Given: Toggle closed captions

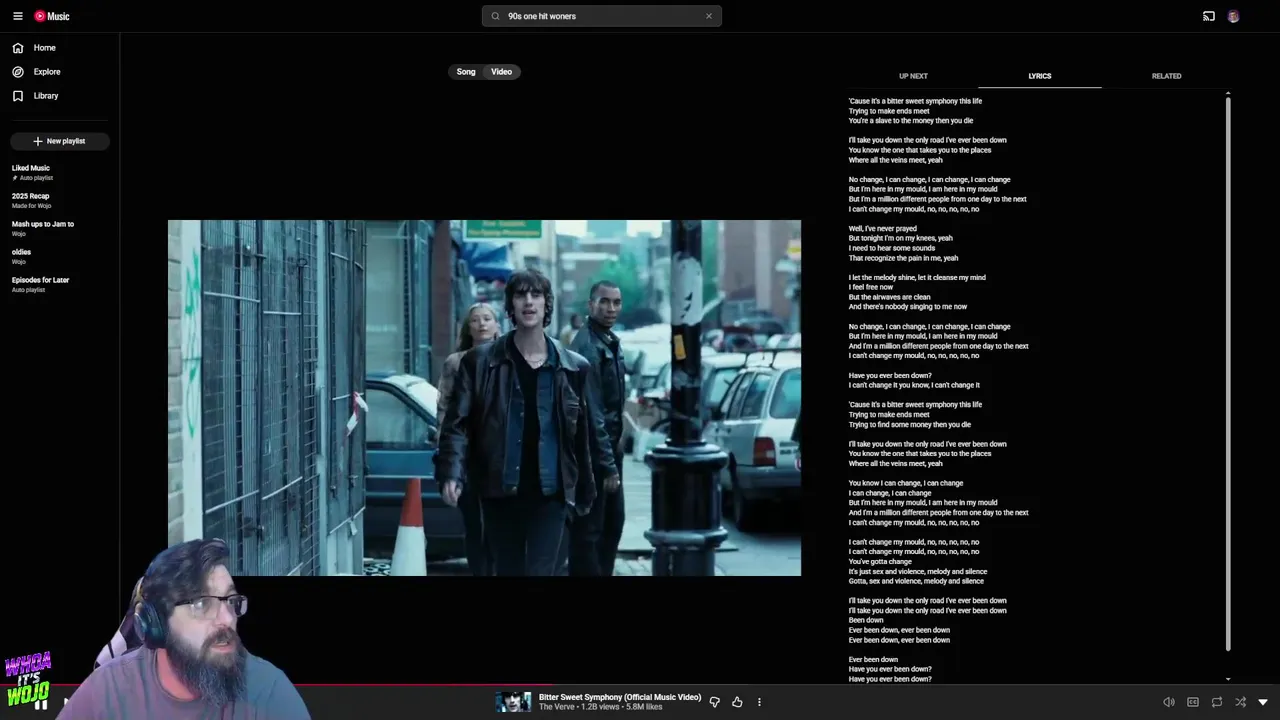Looking at the screenshot, I should 1193,702.
